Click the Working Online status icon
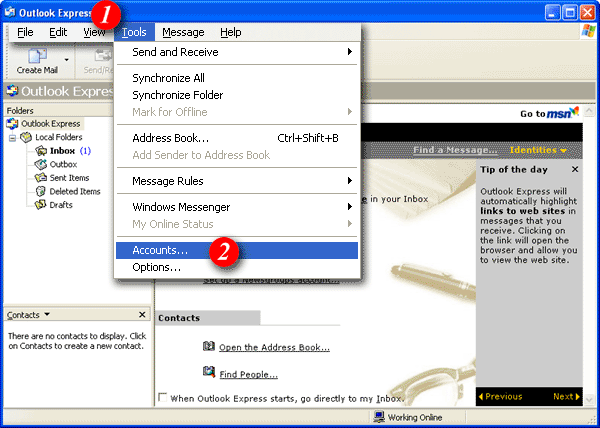 (x=380, y=417)
